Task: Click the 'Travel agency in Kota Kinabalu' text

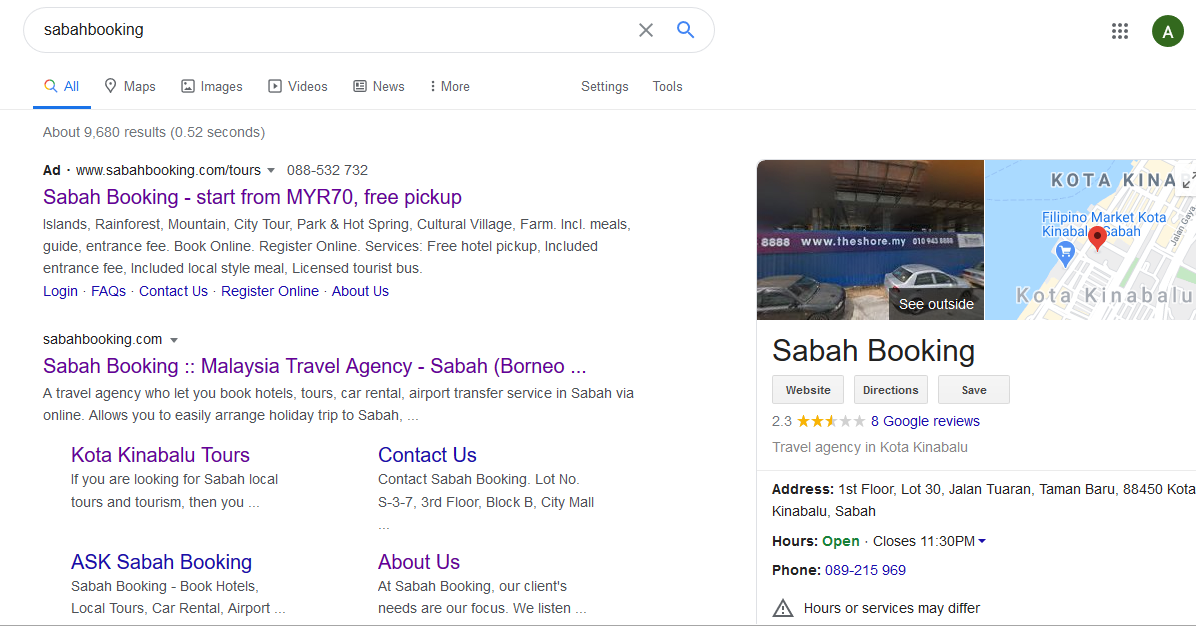Action: point(870,447)
